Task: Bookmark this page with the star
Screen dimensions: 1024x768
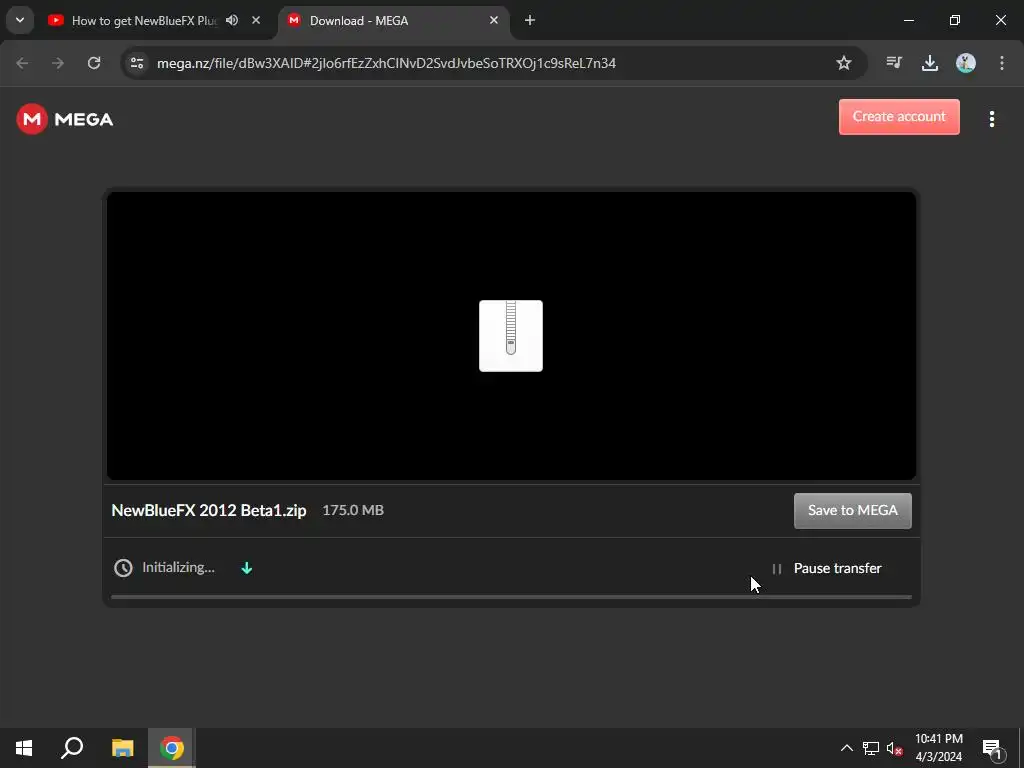Action: [x=844, y=63]
